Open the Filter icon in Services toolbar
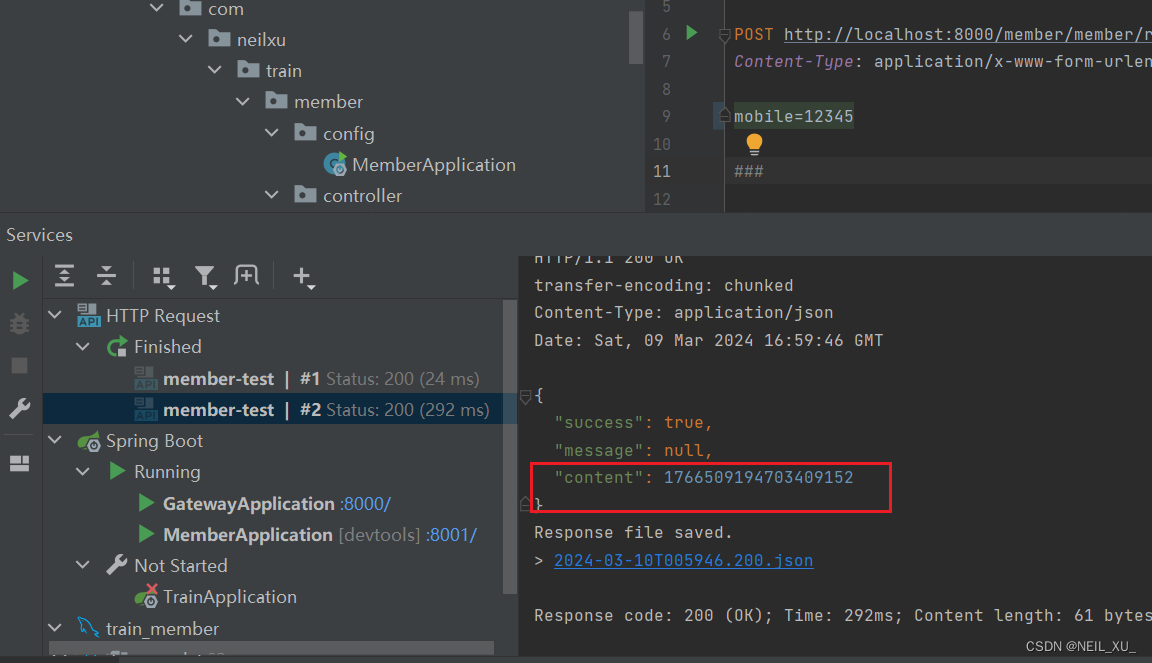 click(206, 277)
